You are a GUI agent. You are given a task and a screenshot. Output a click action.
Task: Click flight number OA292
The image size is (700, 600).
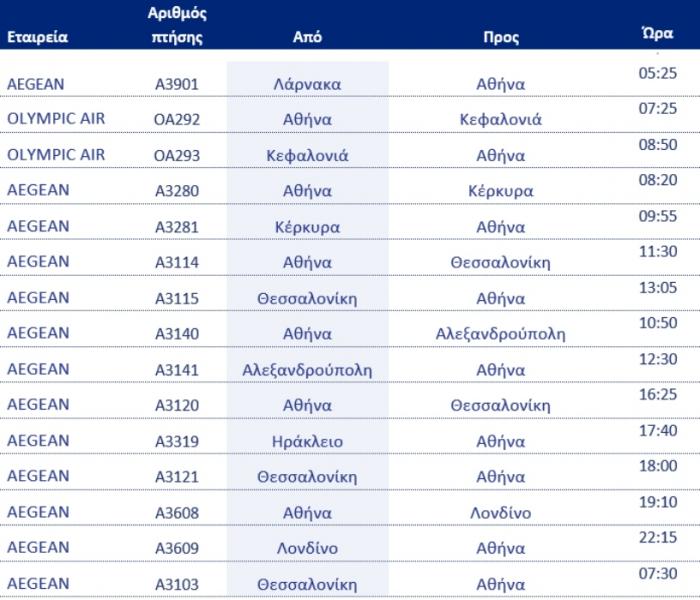point(177,119)
